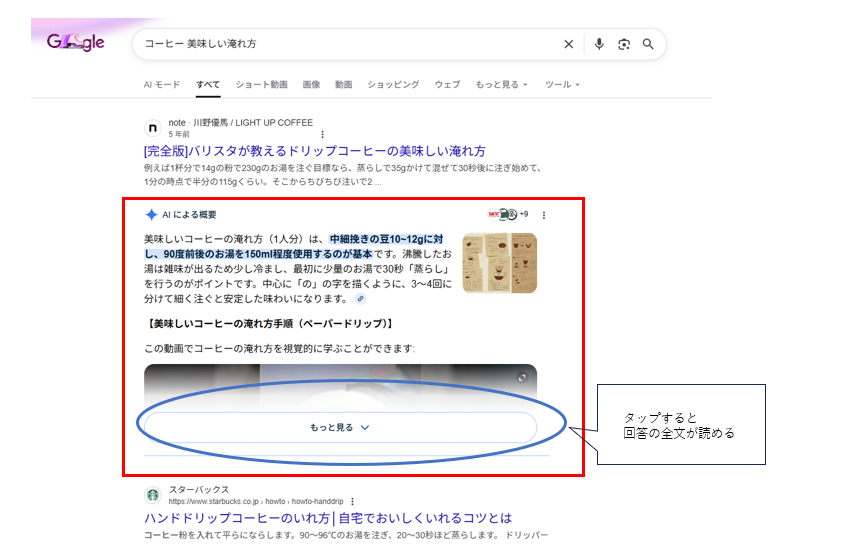Viewport: 849px width, 546px height.
Task: Open the three-dot menu beside the Starbucks URL
Action: click(x=353, y=501)
